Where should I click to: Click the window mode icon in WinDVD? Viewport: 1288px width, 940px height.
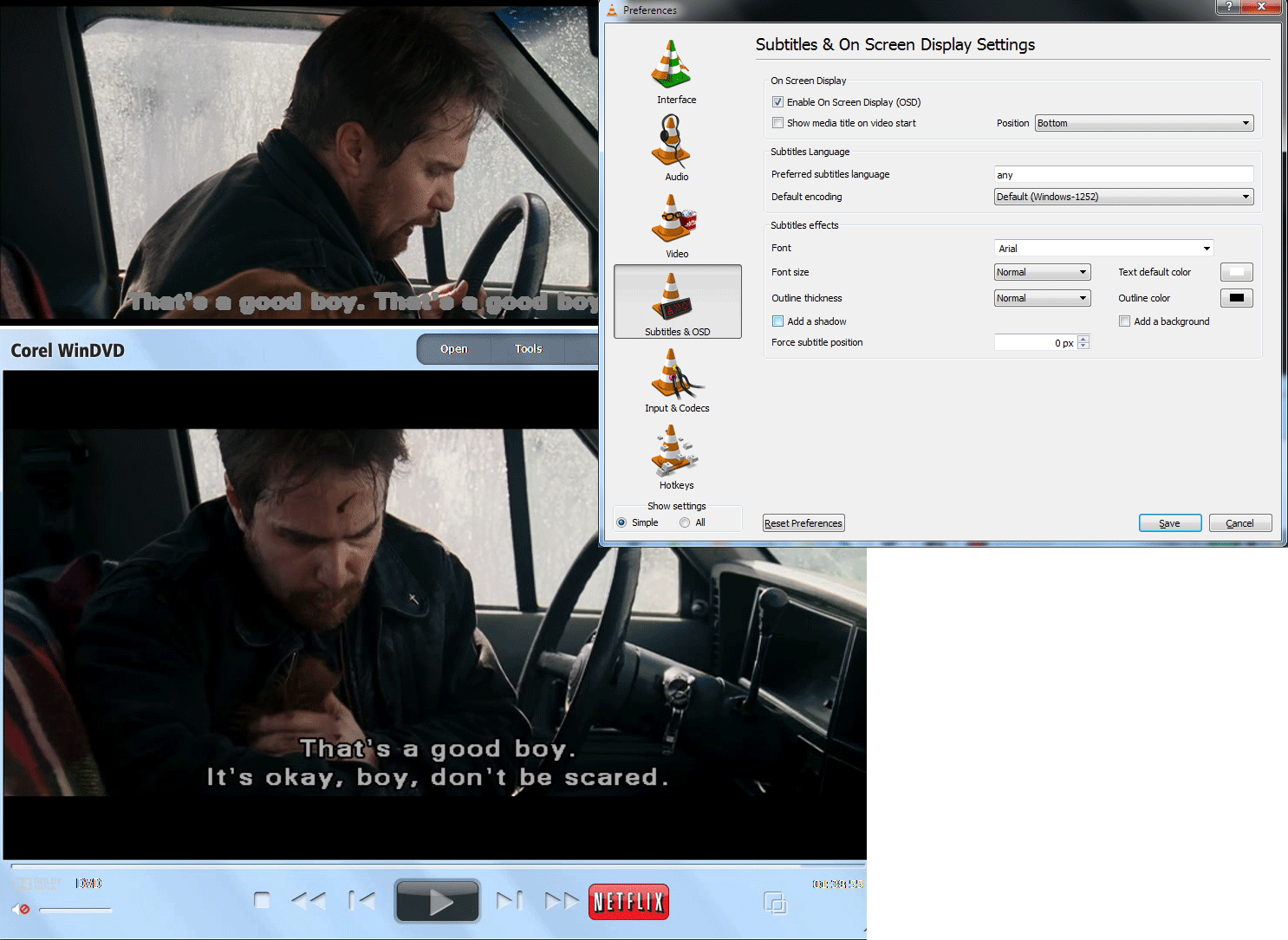775,903
